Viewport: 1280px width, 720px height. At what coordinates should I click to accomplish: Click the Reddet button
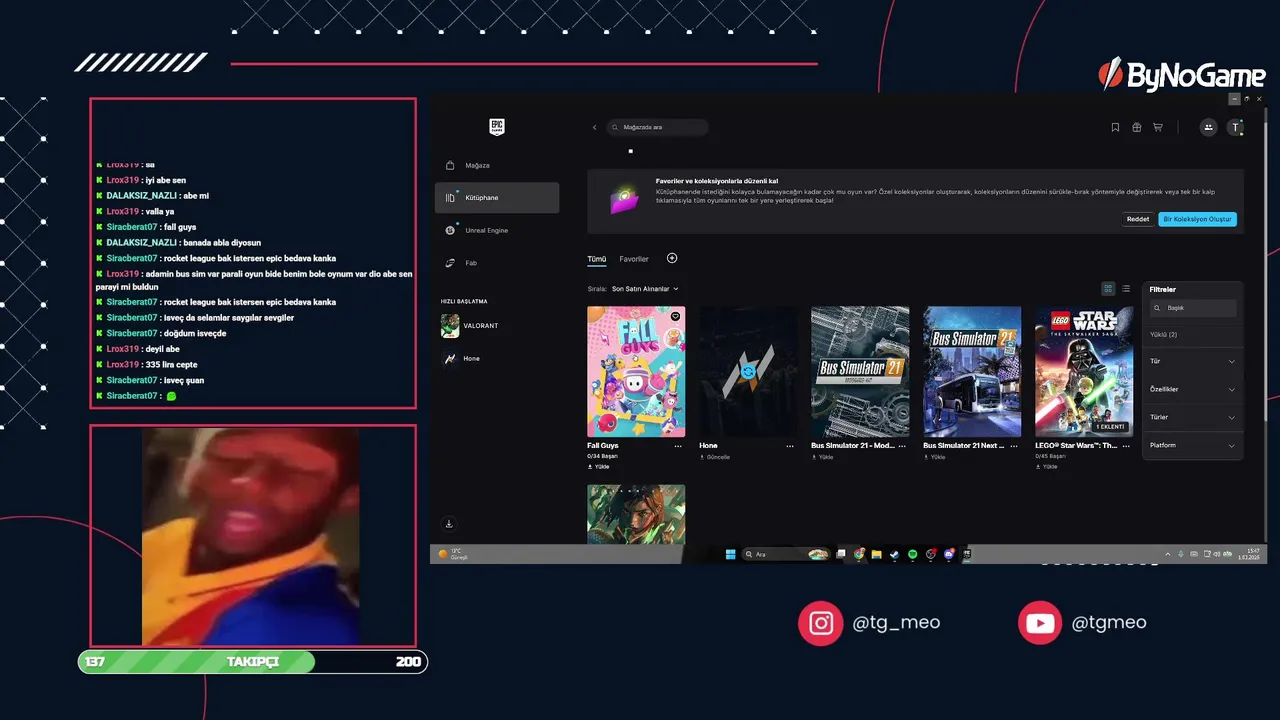[1138, 219]
